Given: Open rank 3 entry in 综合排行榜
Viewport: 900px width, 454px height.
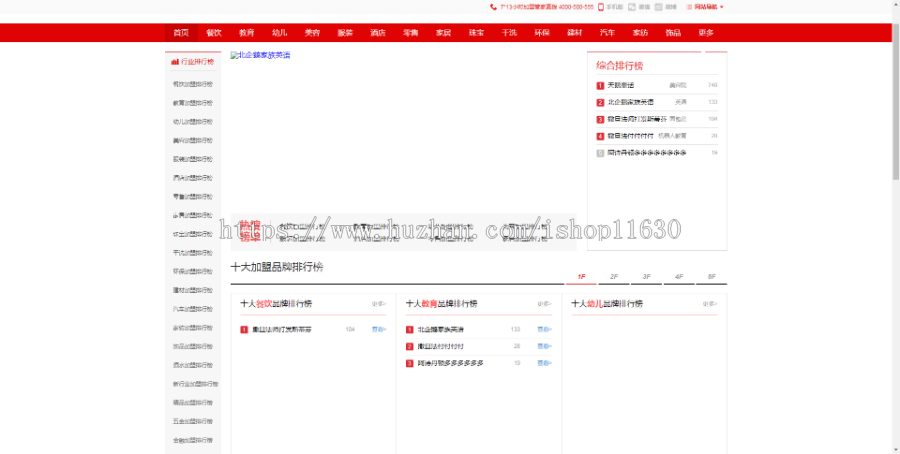Looking at the screenshot, I should click(x=637, y=119).
